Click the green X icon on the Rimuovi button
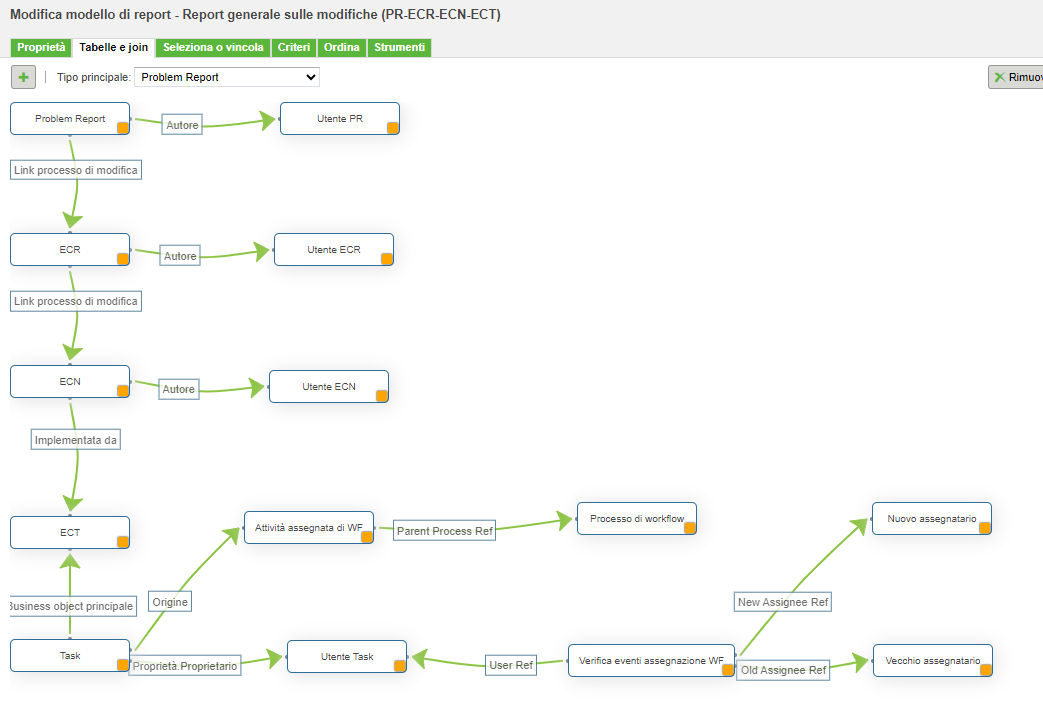The height and width of the screenshot is (704, 1043). tap(999, 77)
